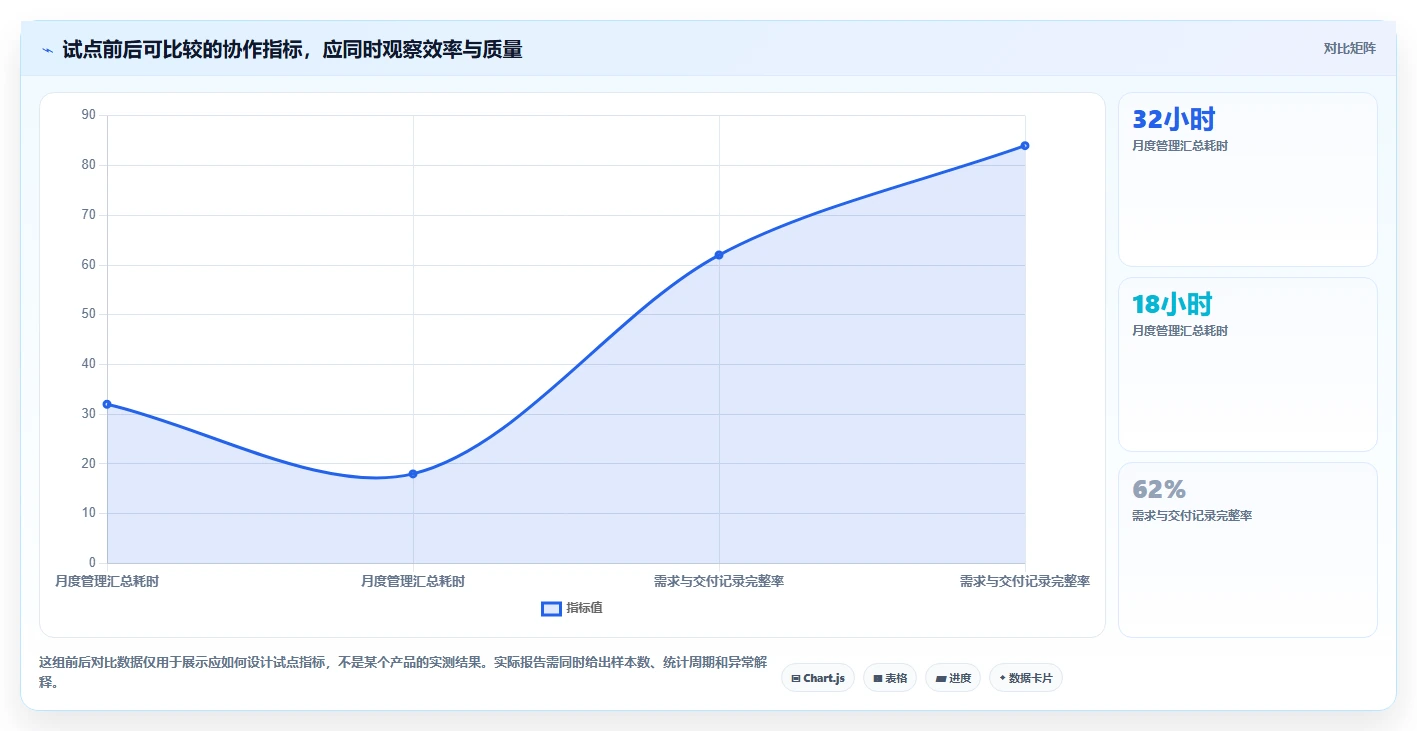Click the y-axis tick label 40
The image size is (1417, 731).
(89, 364)
